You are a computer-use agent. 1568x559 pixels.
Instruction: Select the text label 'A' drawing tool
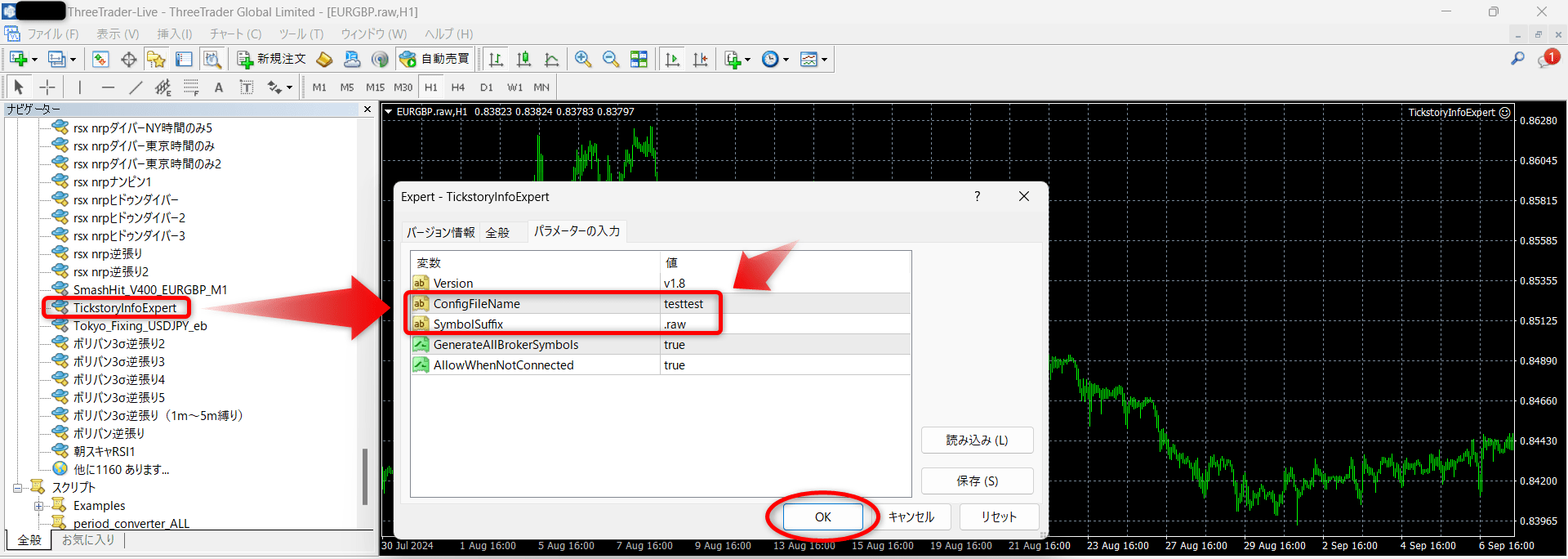pyautogui.click(x=218, y=87)
